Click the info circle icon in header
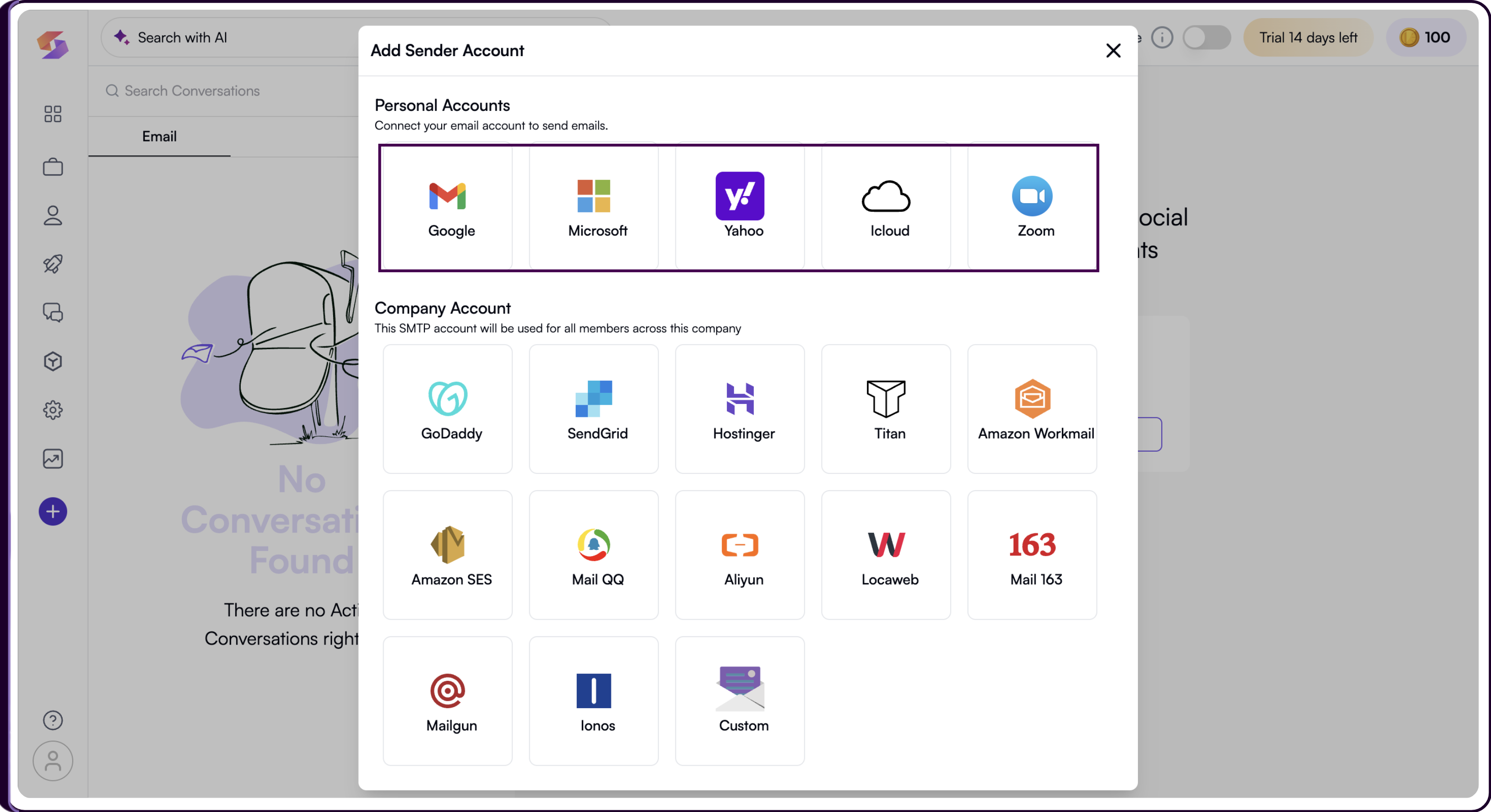The height and width of the screenshot is (812, 1491). point(1162,38)
